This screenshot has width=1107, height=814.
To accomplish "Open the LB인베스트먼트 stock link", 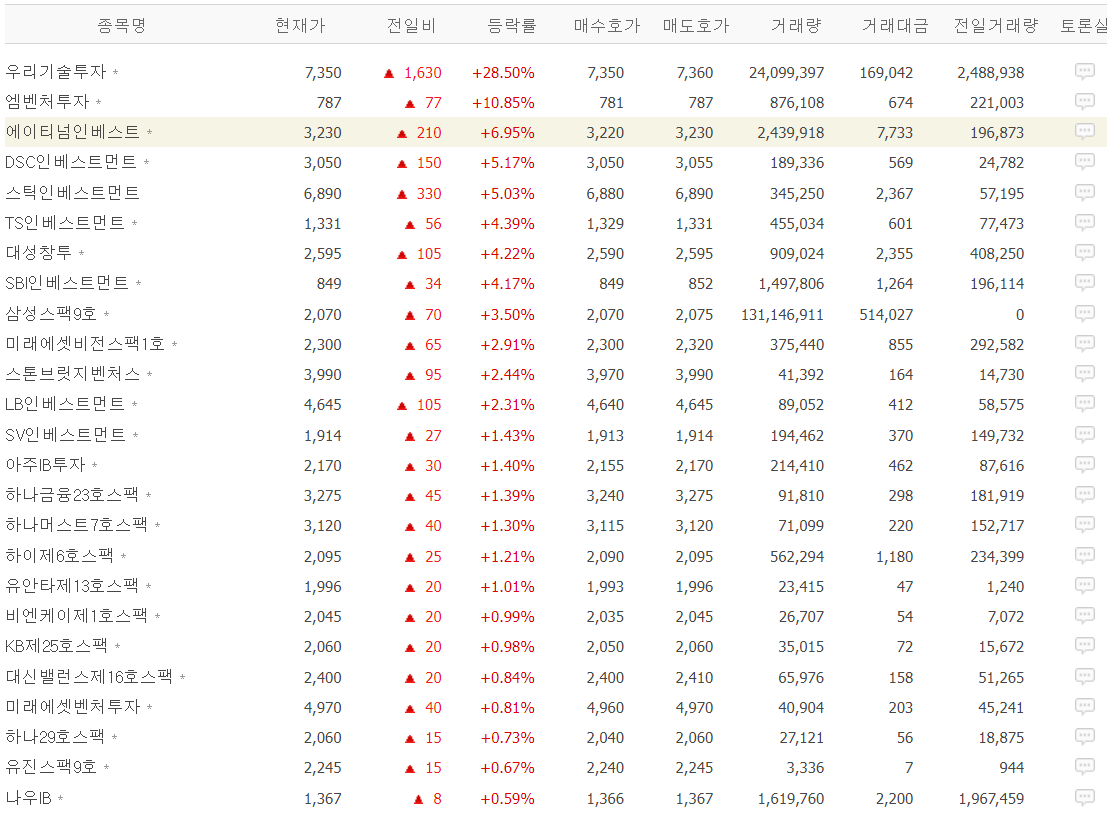I will point(65,404).
